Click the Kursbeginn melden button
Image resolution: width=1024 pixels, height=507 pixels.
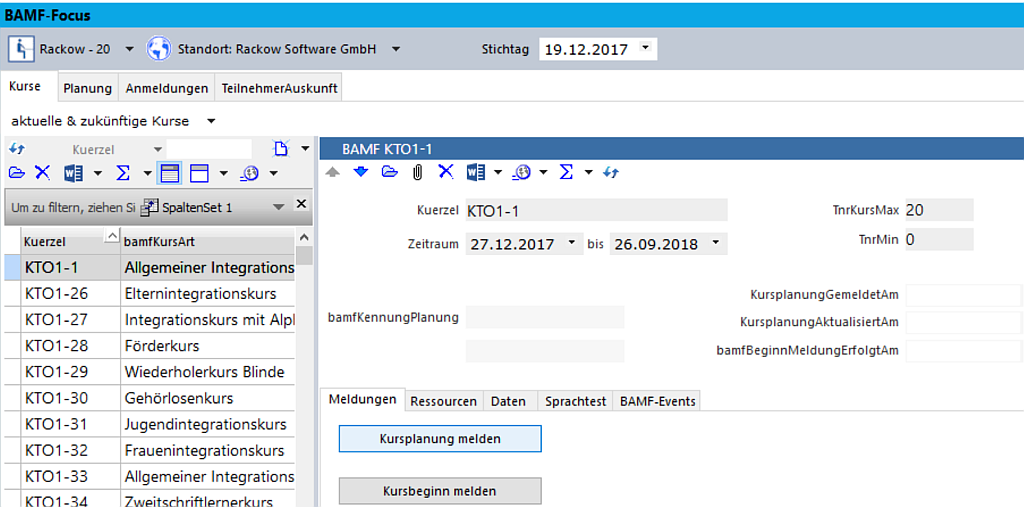coord(440,491)
